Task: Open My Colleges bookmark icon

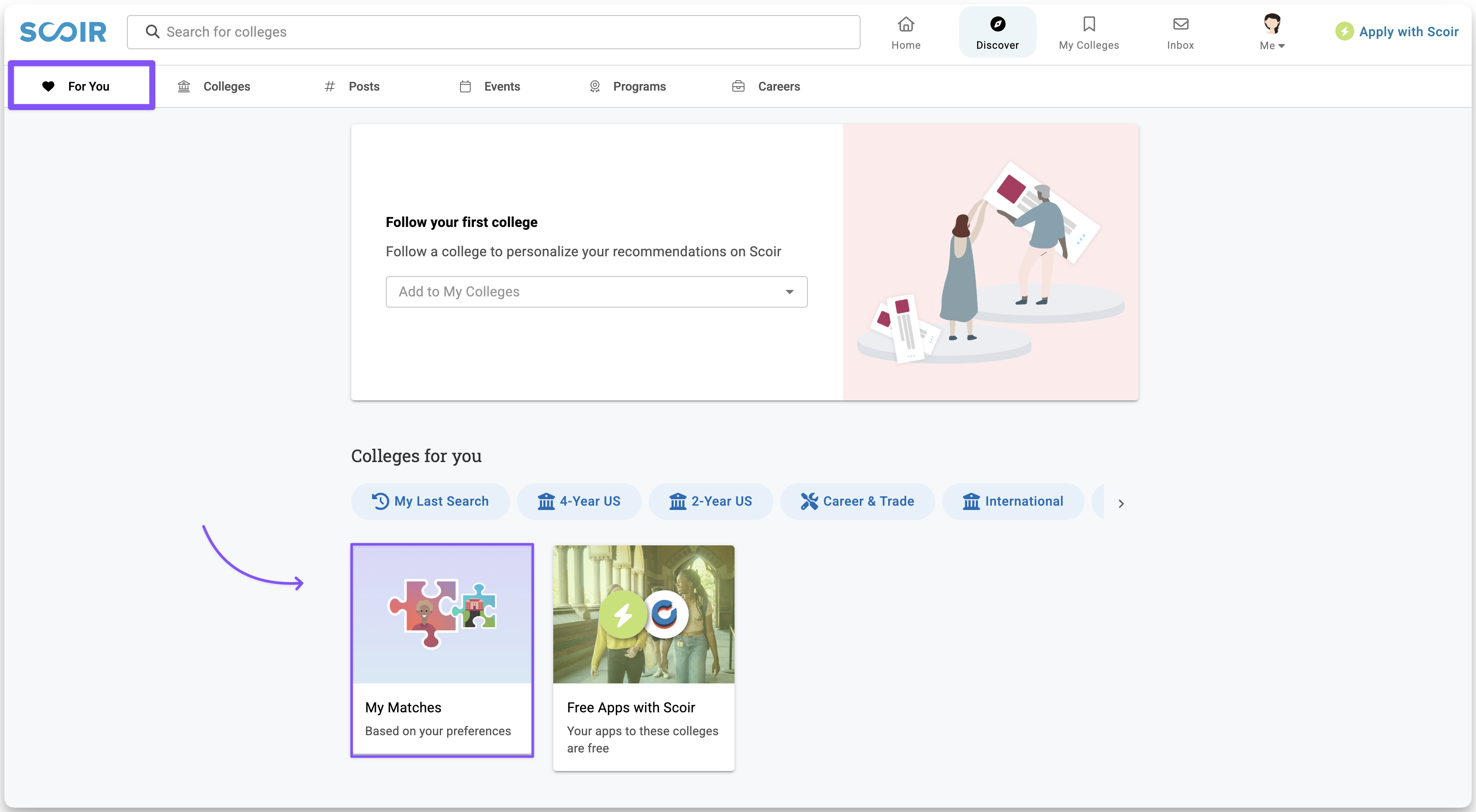Action: coord(1089,25)
